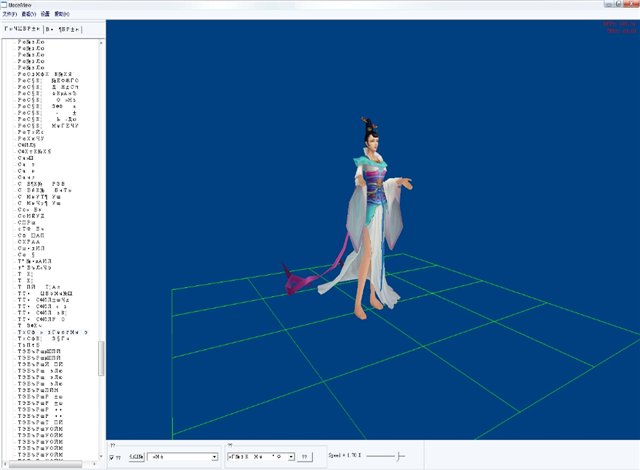Open the 设置 Settings menu
This screenshot has height=470, width=640.
(x=45, y=14)
